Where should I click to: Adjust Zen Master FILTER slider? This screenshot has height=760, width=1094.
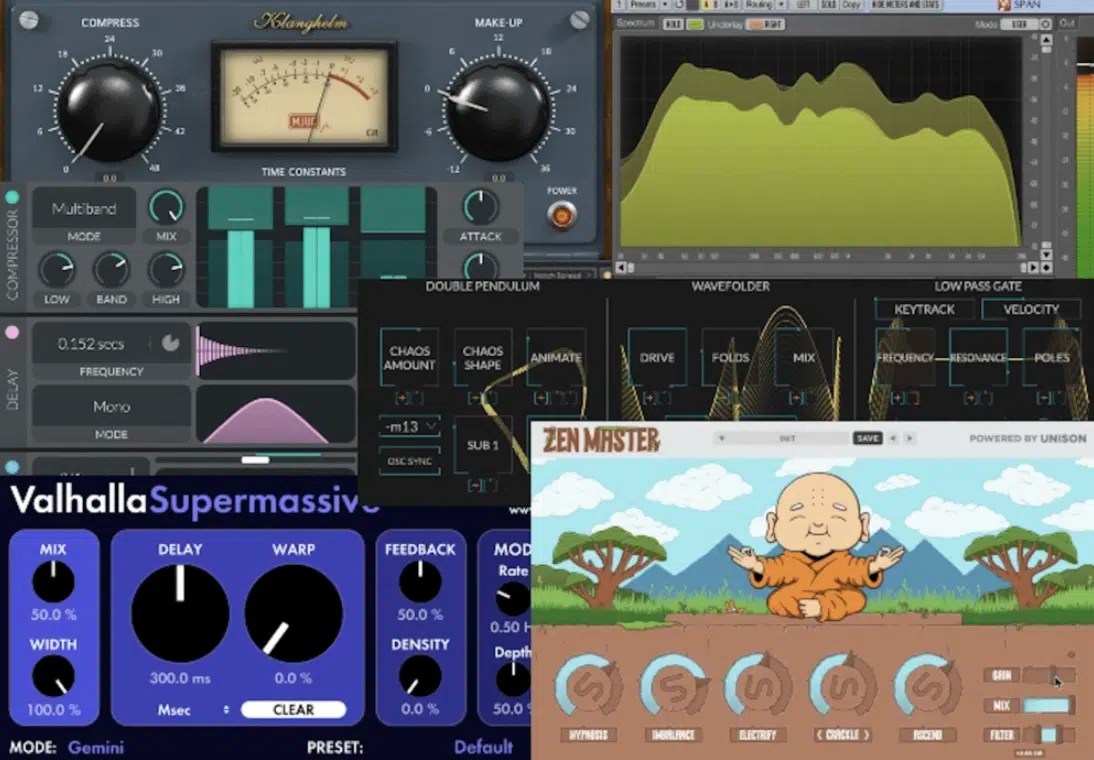coord(1048,735)
